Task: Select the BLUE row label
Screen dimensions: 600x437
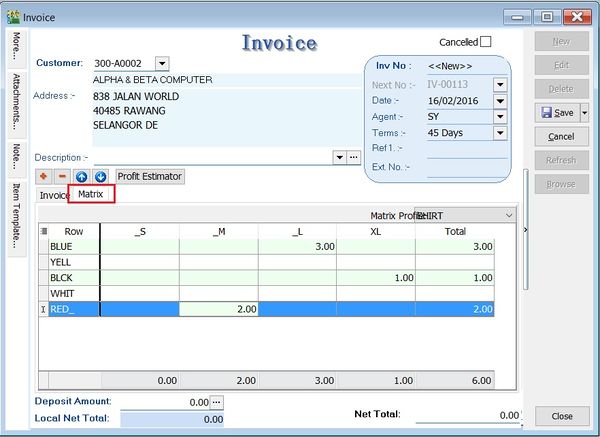Action: 74,246
